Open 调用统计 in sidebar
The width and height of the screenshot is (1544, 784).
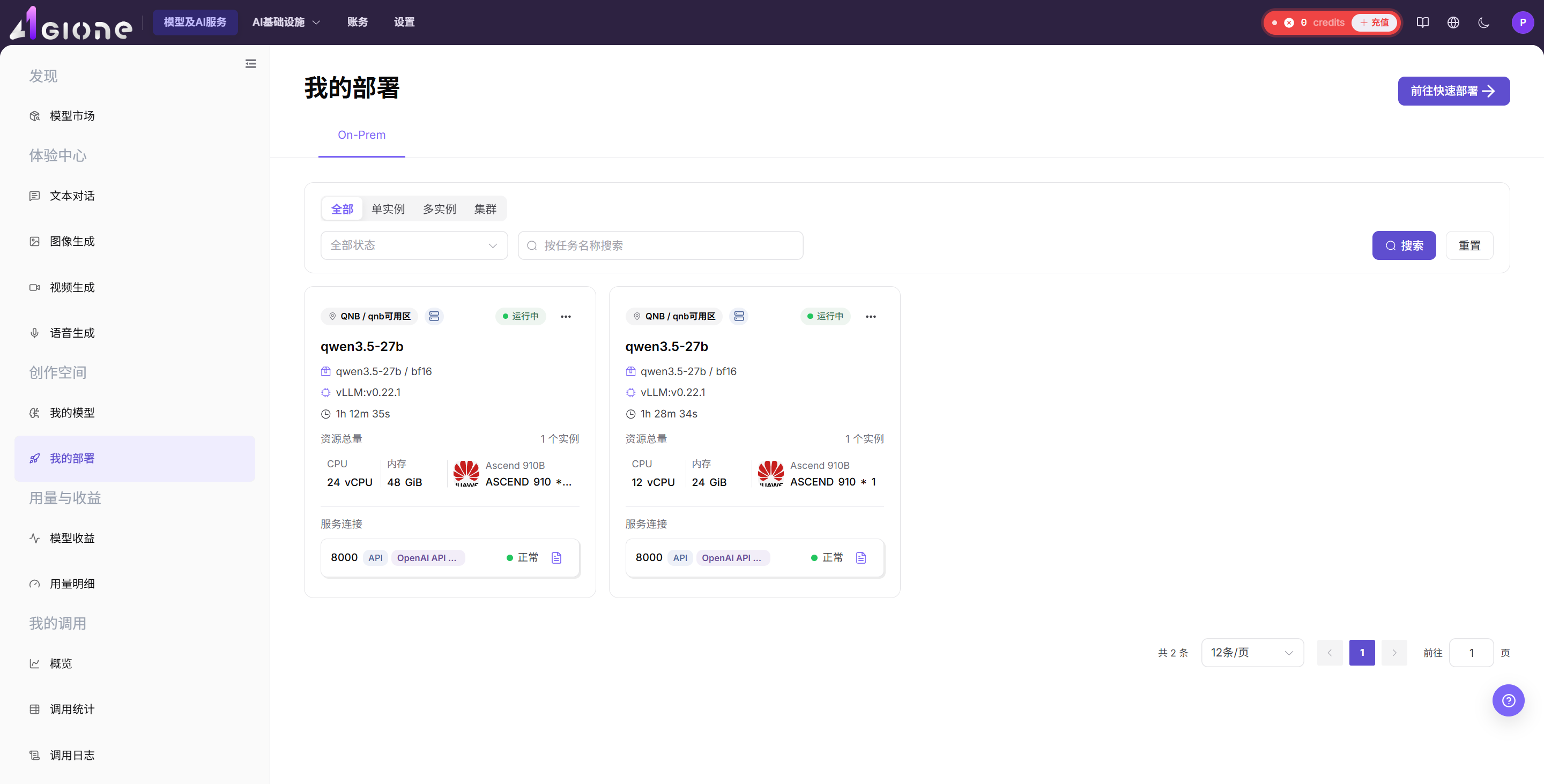[x=135, y=709]
